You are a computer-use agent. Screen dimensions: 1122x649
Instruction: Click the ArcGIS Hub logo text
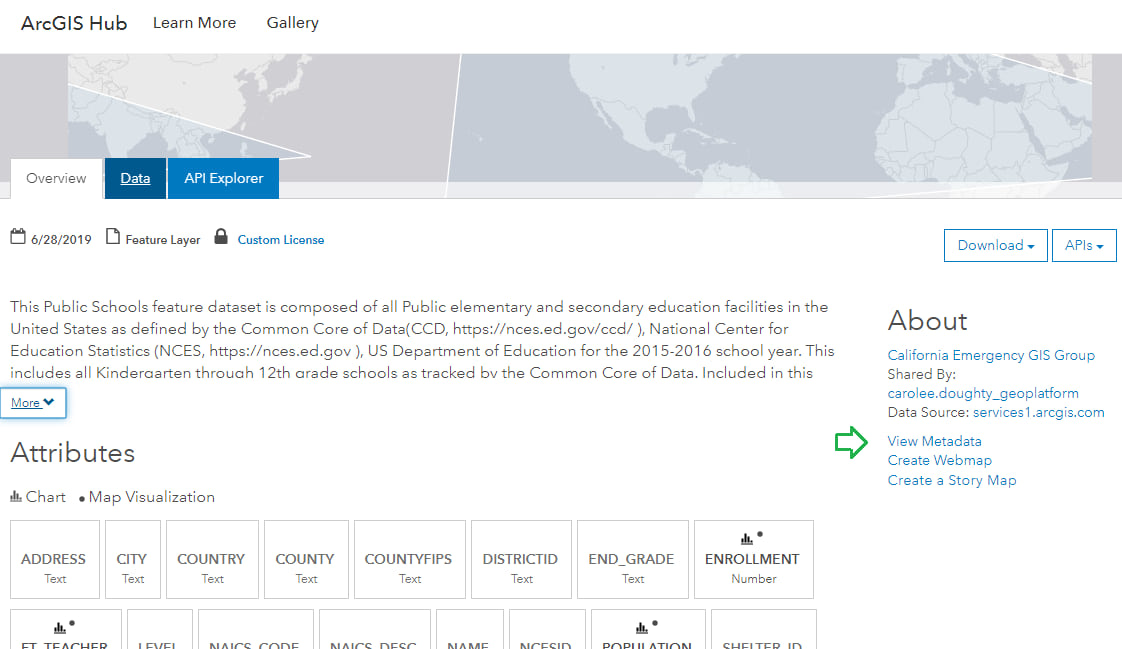point(74,23)
